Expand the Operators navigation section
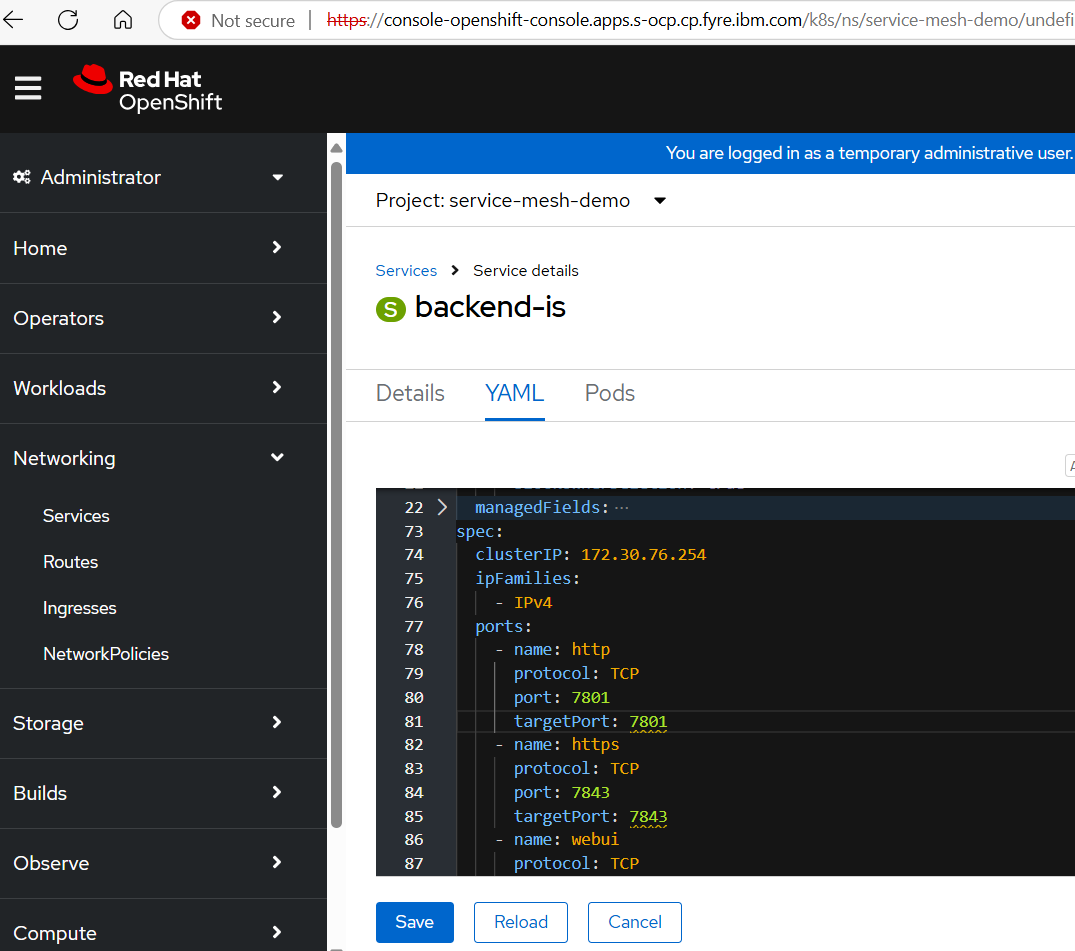The width and height of the screenshot is (1075, 951). coord(149,318)
